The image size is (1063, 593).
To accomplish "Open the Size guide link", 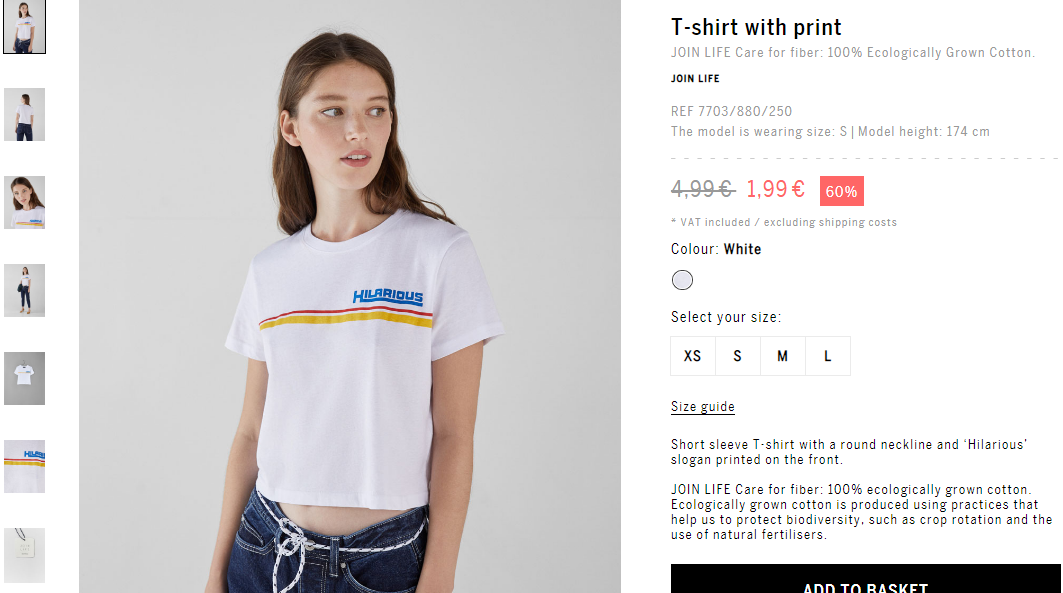I will (702, 407).
